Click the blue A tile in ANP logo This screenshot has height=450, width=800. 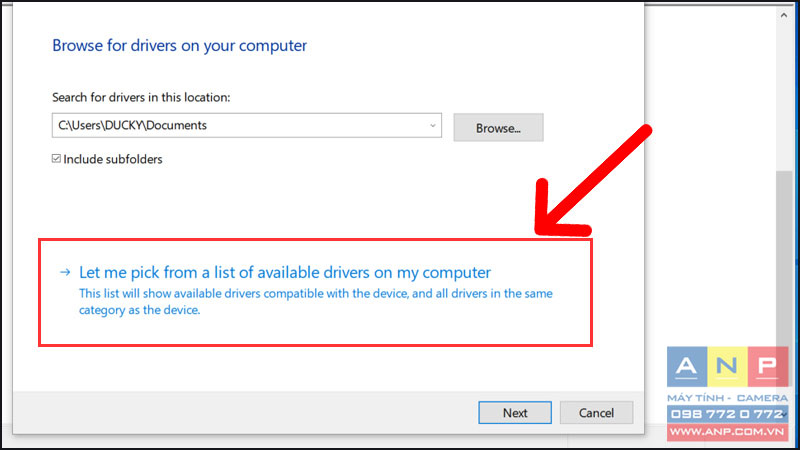[687, 367]
